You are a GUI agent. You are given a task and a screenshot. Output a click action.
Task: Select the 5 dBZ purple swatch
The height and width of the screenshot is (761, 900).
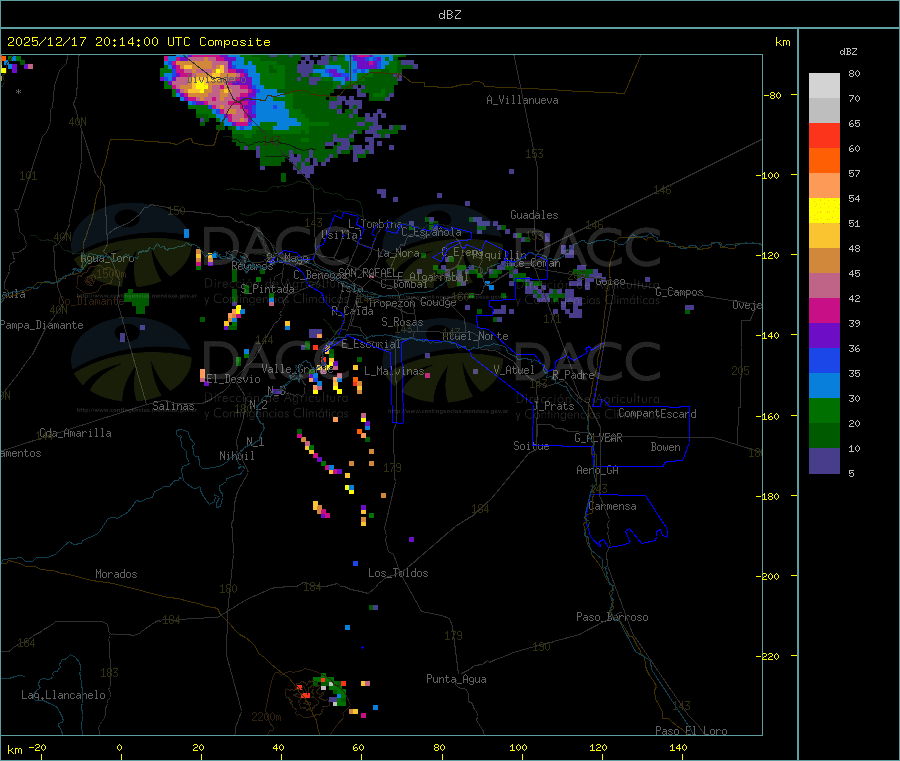pyautogui.click(x=824, y=461)
